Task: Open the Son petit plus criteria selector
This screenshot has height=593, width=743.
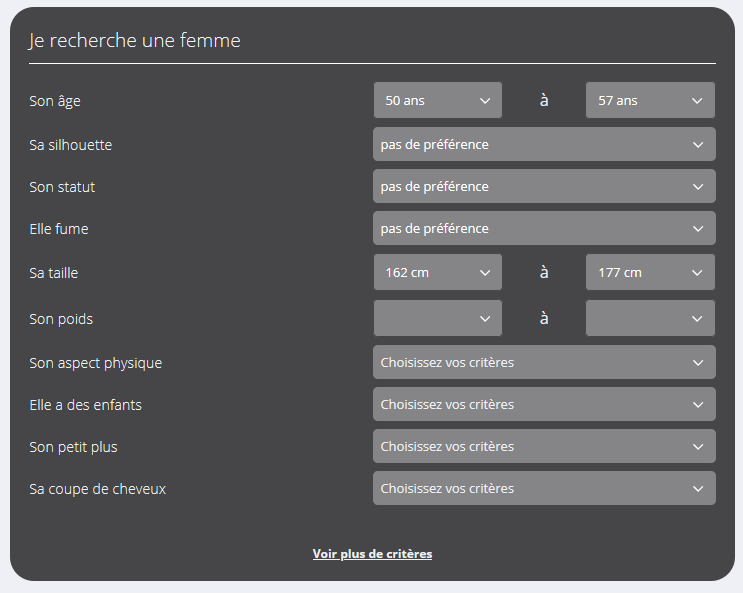Action: click(544, 447)
